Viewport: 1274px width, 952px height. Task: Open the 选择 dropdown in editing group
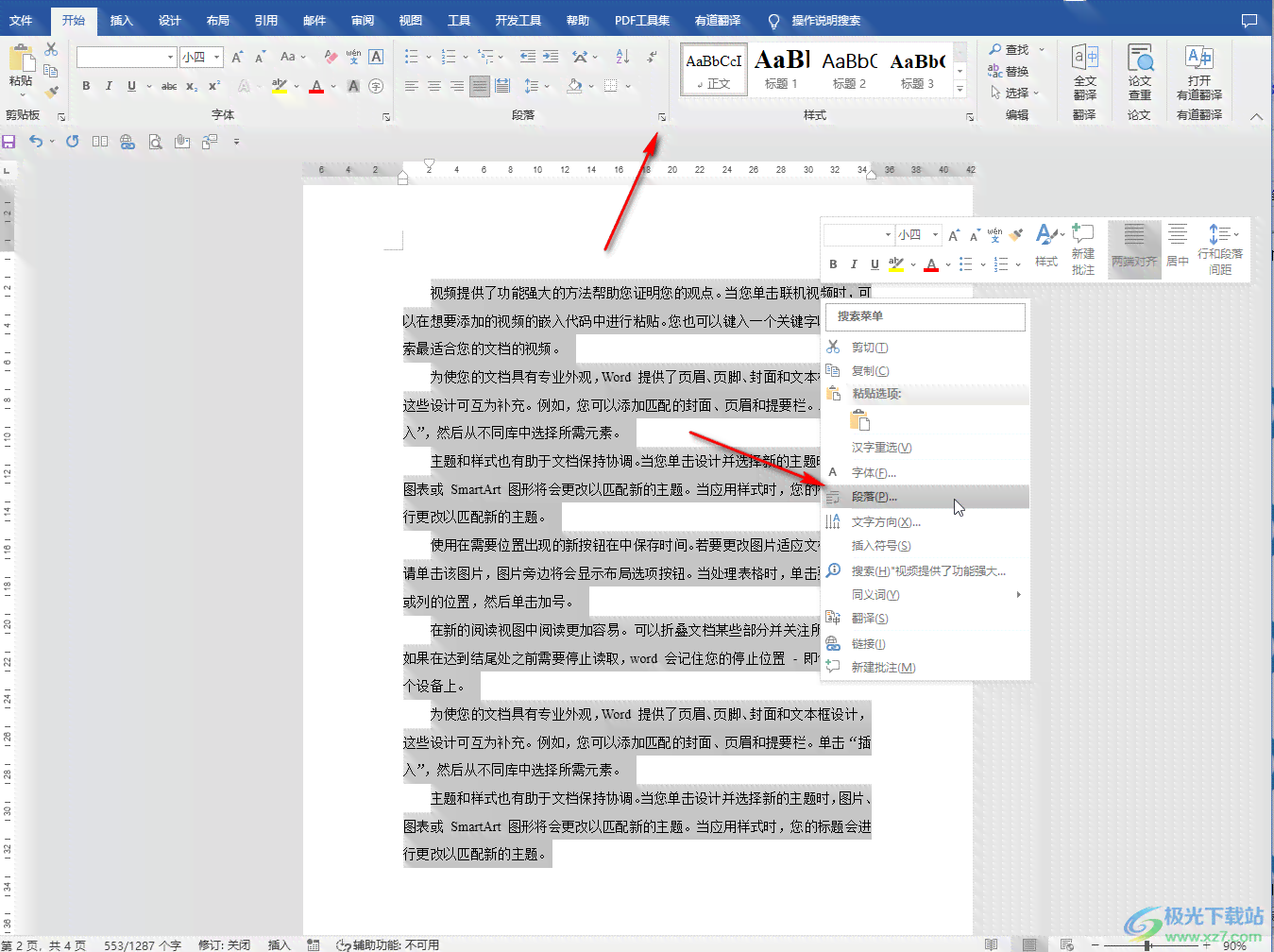(x=1013, y=93)
